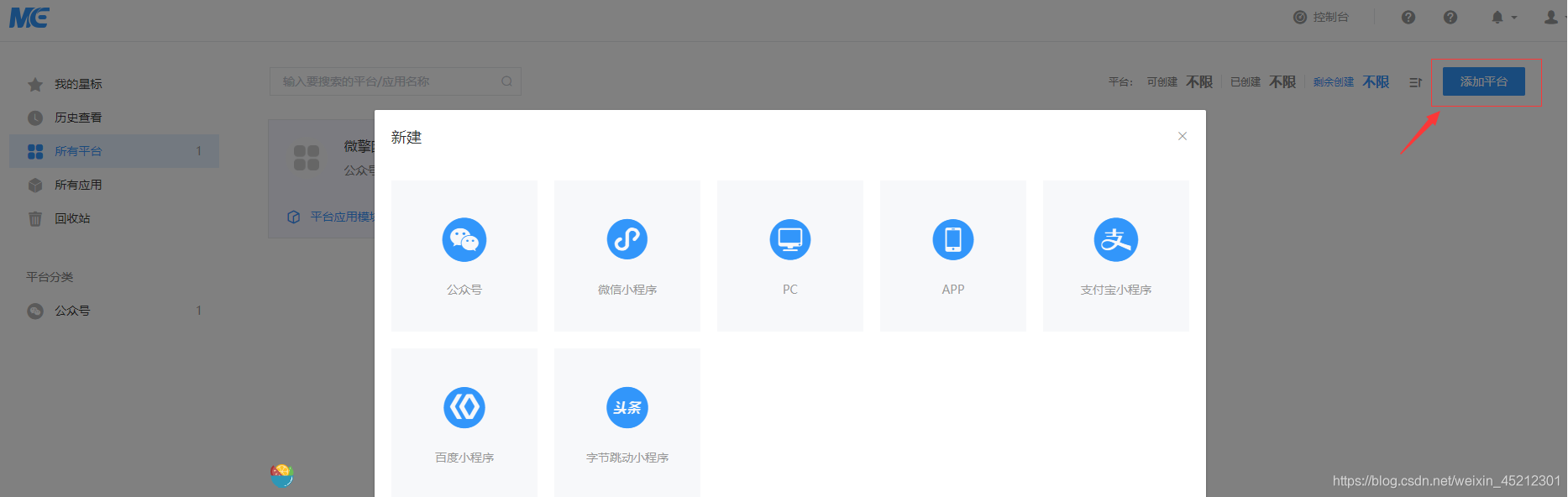Pick the 字节跳动小程序 头条 icon
Image resolution: width=1568 pixels, height=497 pixels.
(x=627, y=407)
